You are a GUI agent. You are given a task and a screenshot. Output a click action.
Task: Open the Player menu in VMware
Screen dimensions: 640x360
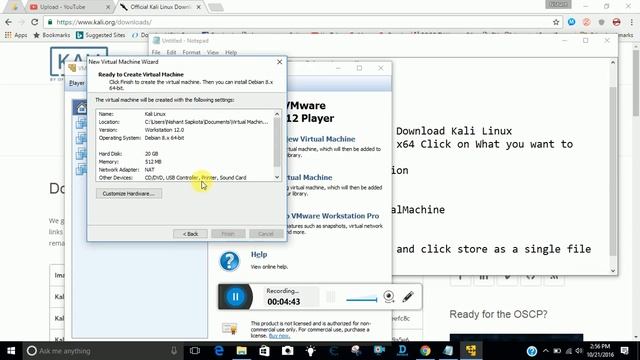(77, 83)
